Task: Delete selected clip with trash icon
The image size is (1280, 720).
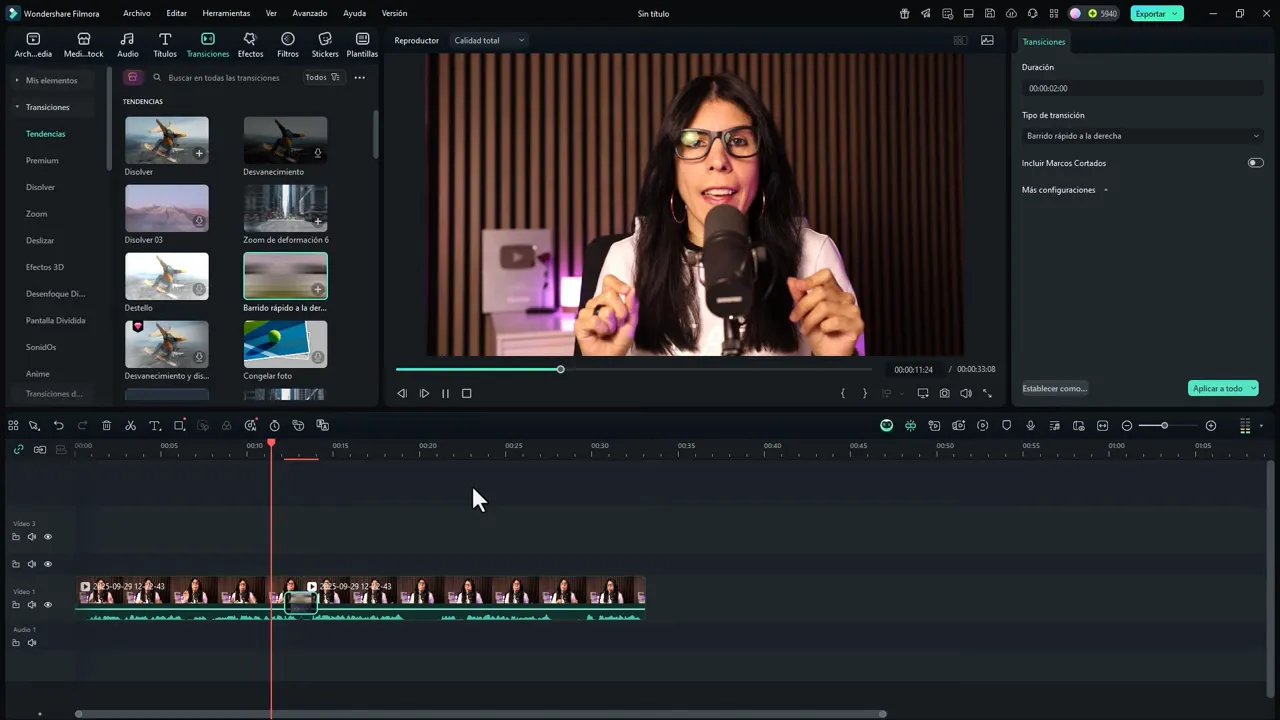Action: 106,426
